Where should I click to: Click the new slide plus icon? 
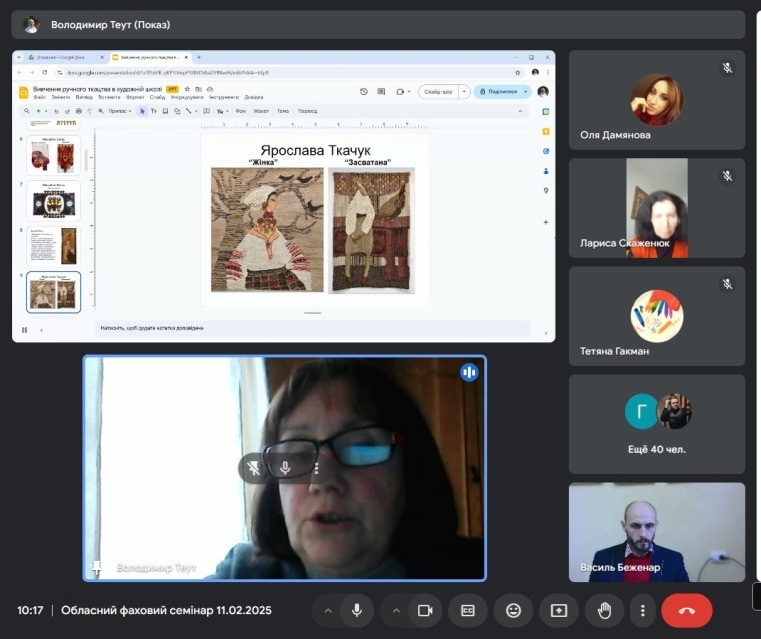(x=38, y=111)
